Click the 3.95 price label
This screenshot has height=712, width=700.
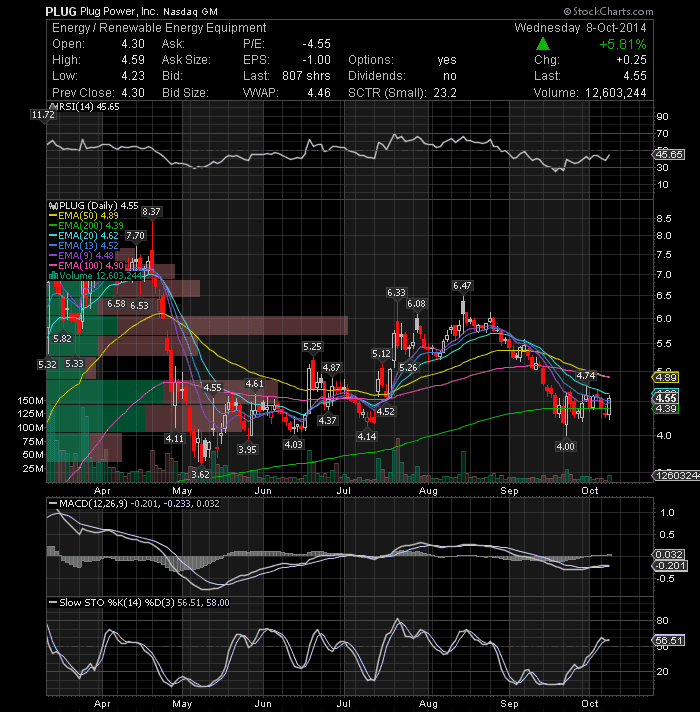(247, 450)
